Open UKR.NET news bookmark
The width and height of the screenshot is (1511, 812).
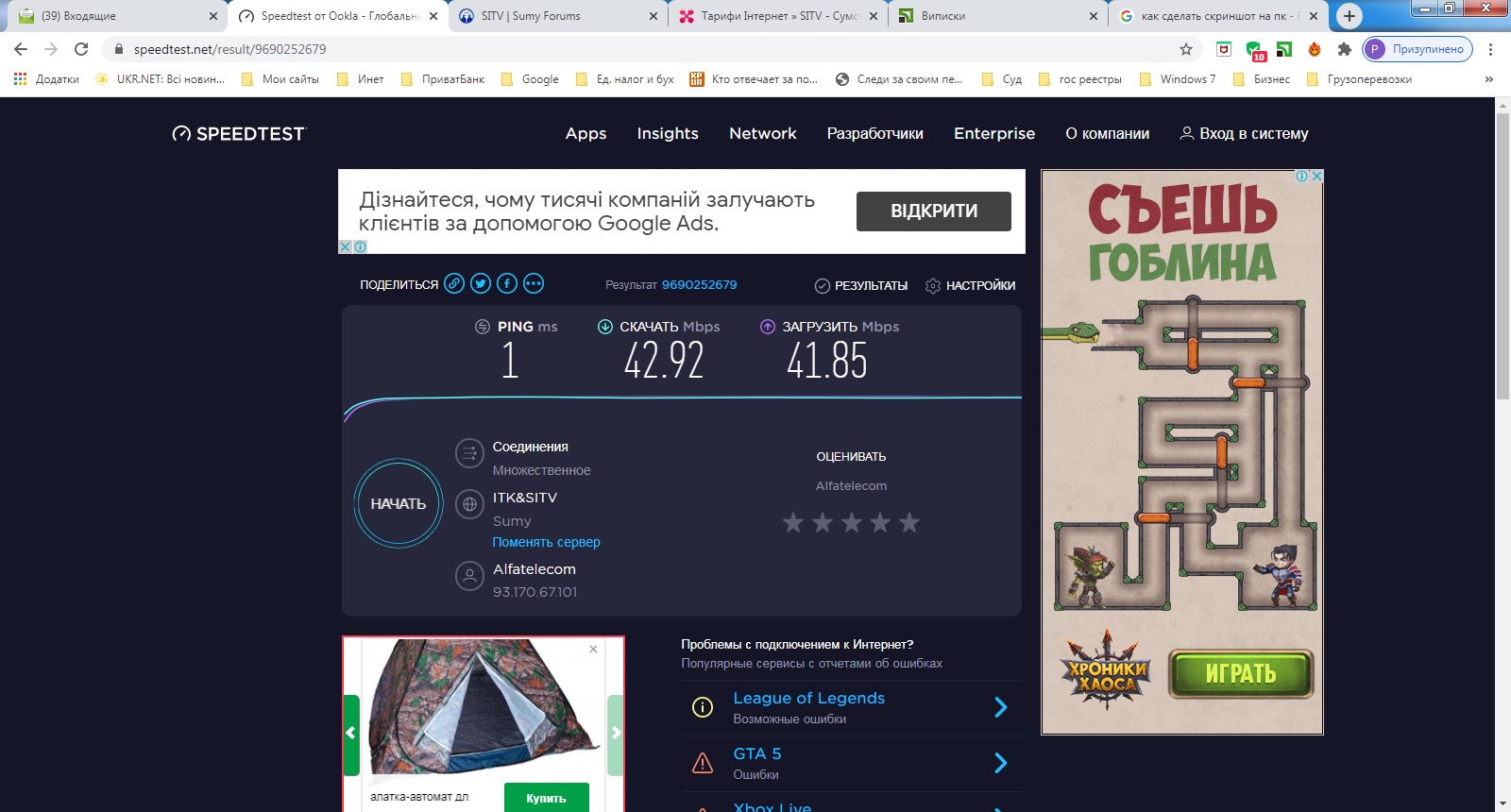(x=161, y=79)
